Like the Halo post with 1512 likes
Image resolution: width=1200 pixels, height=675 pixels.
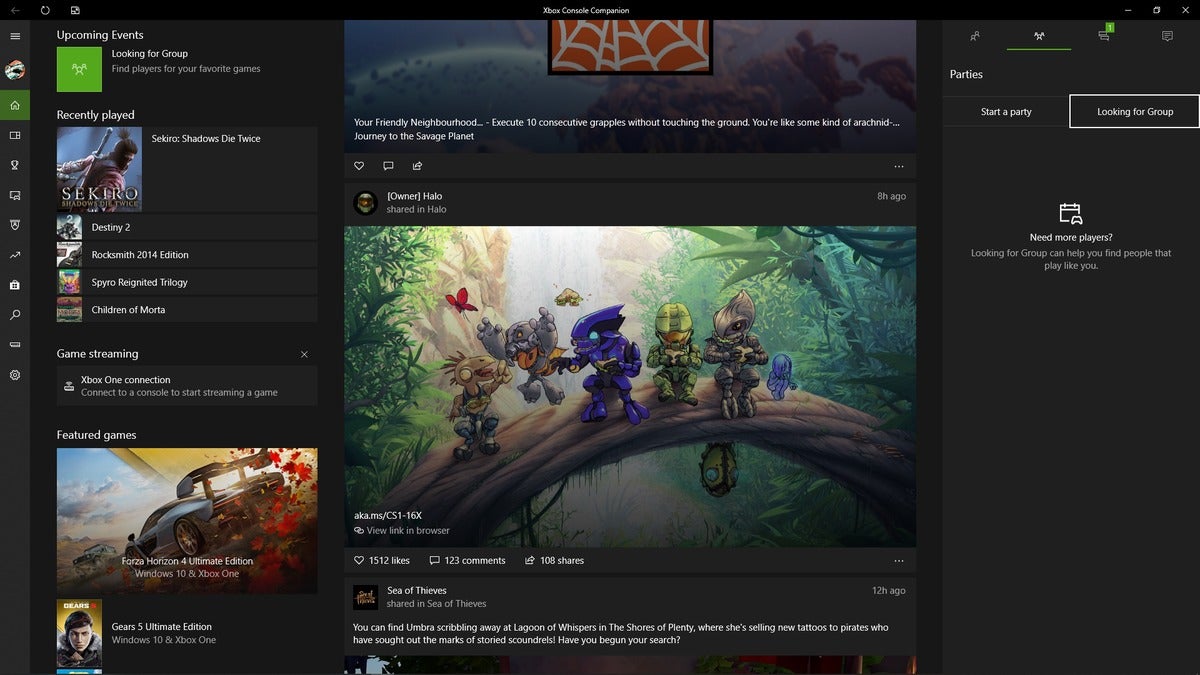(382, 561)
